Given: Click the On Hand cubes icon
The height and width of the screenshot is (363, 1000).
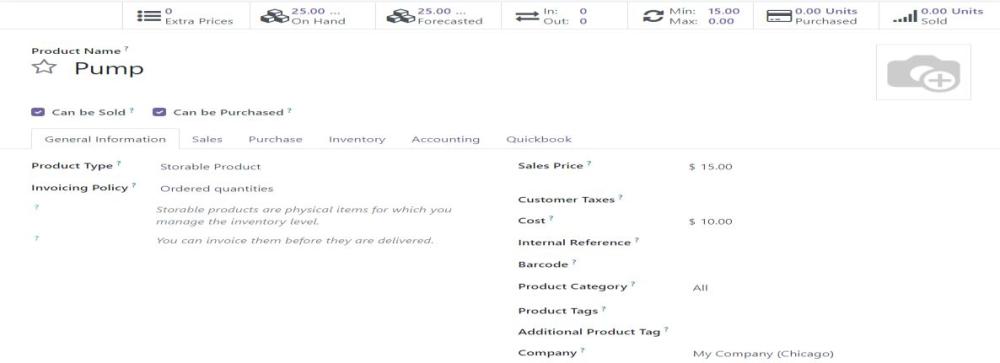Looking at the screenshot, I should click(x=275, y=16).
